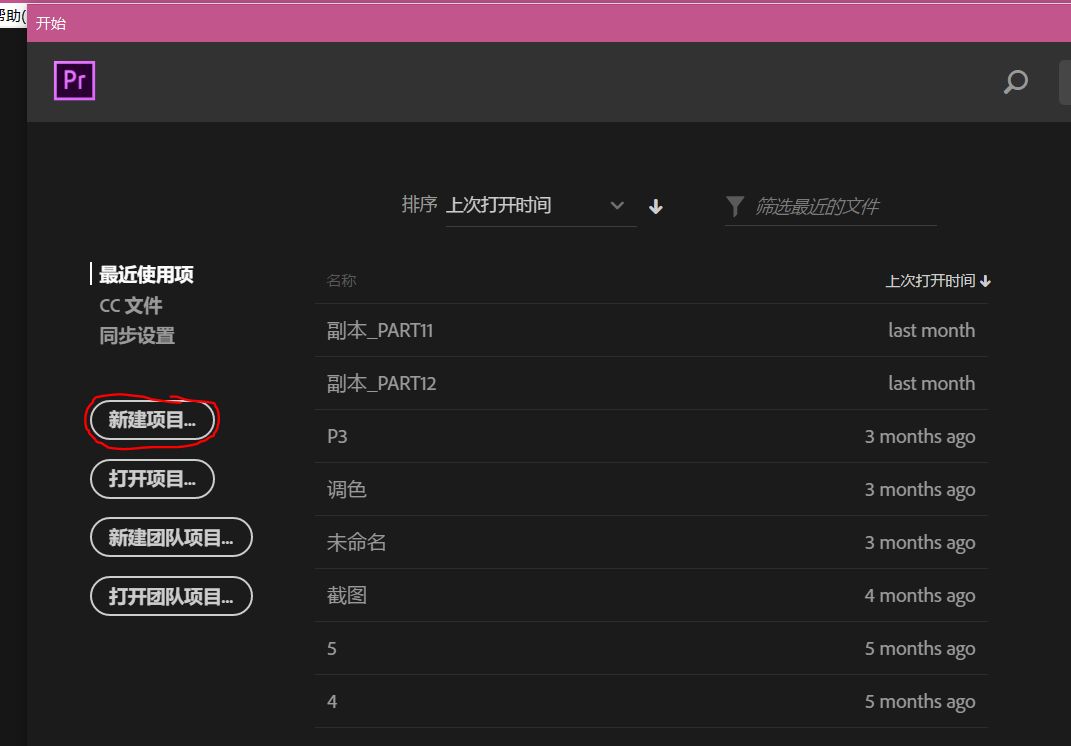The image size is (1071, 746).
Task: Click the Premiere Pro Pr logo icon
Action: [74, 81]
